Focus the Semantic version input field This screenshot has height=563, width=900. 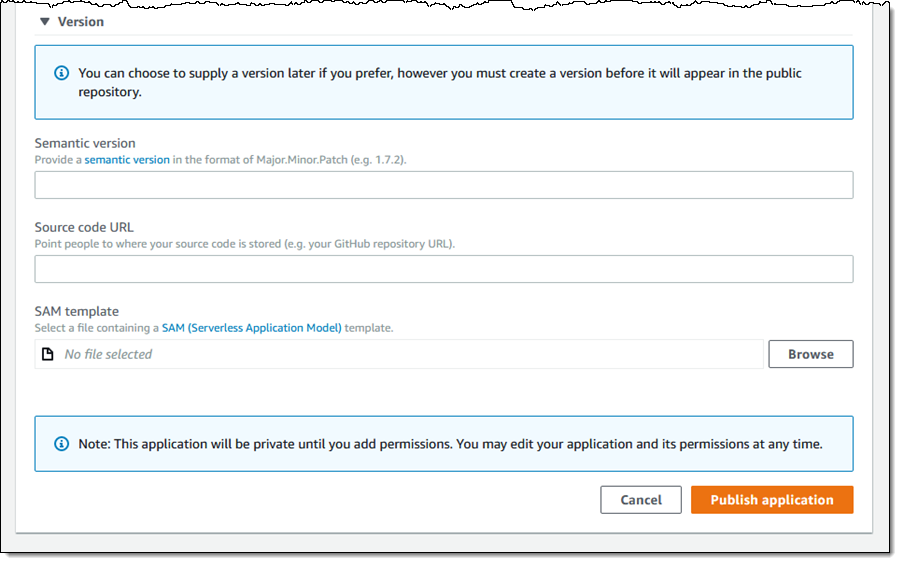point(444,185)
